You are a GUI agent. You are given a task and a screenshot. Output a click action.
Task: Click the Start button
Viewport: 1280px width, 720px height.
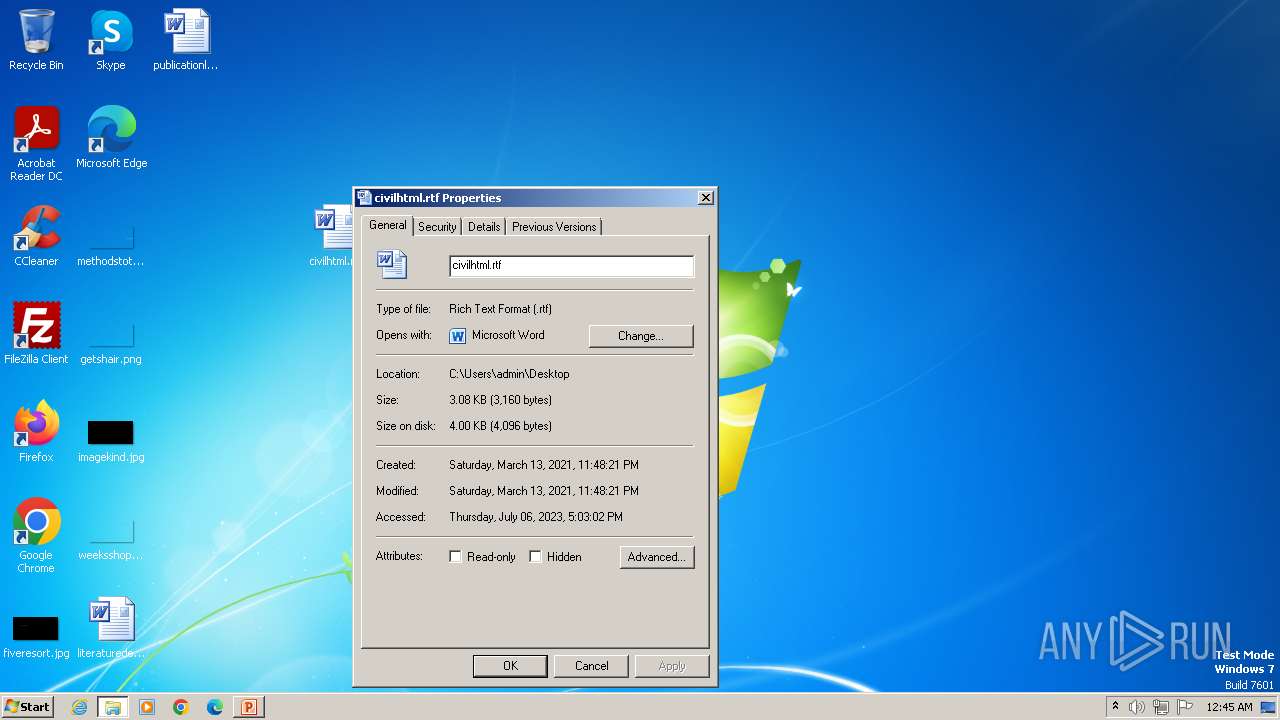[x=27, y=707]
